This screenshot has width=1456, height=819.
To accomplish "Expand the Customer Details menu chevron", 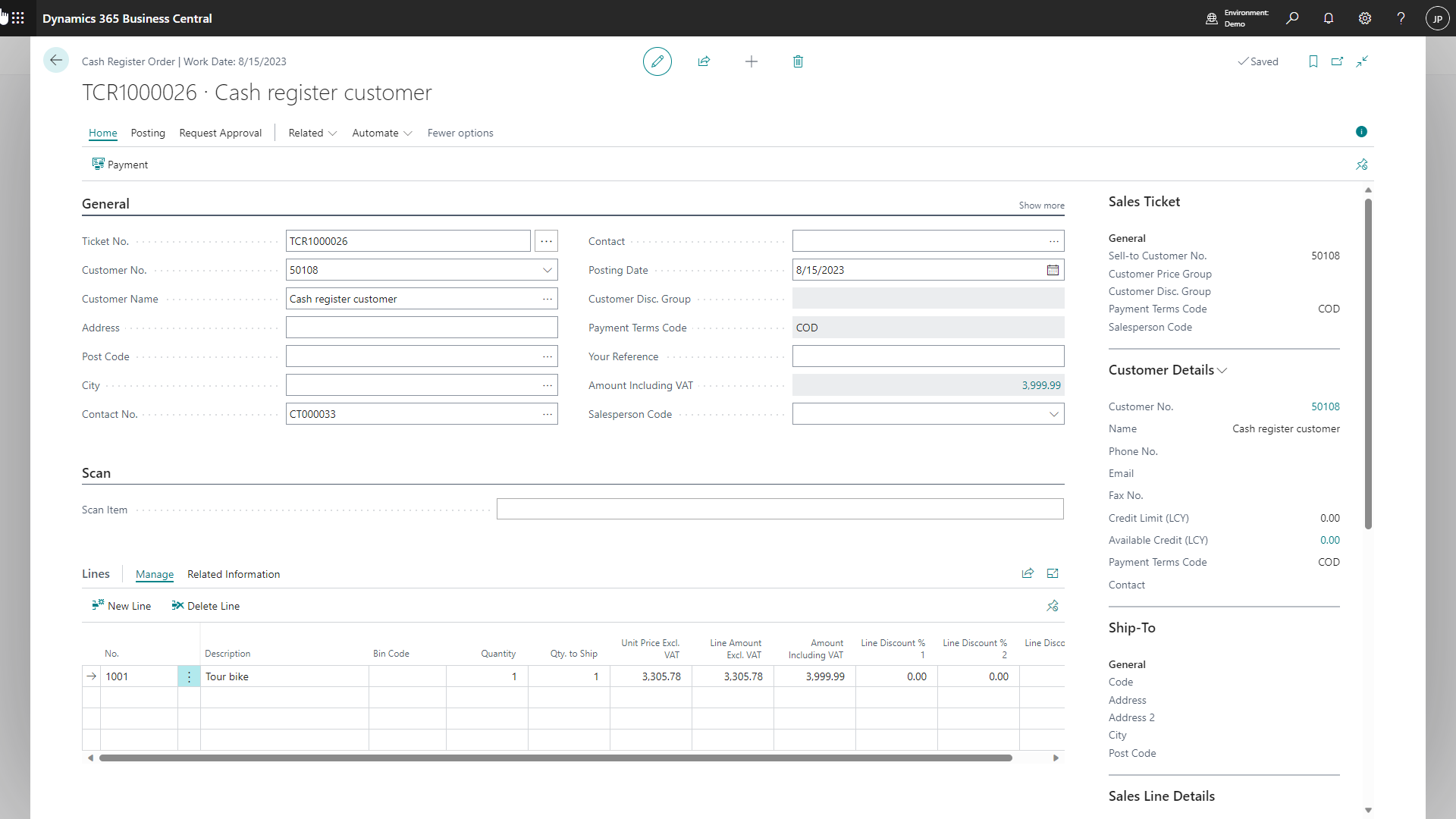I will pyautogui.click(x=1222, y=371).
